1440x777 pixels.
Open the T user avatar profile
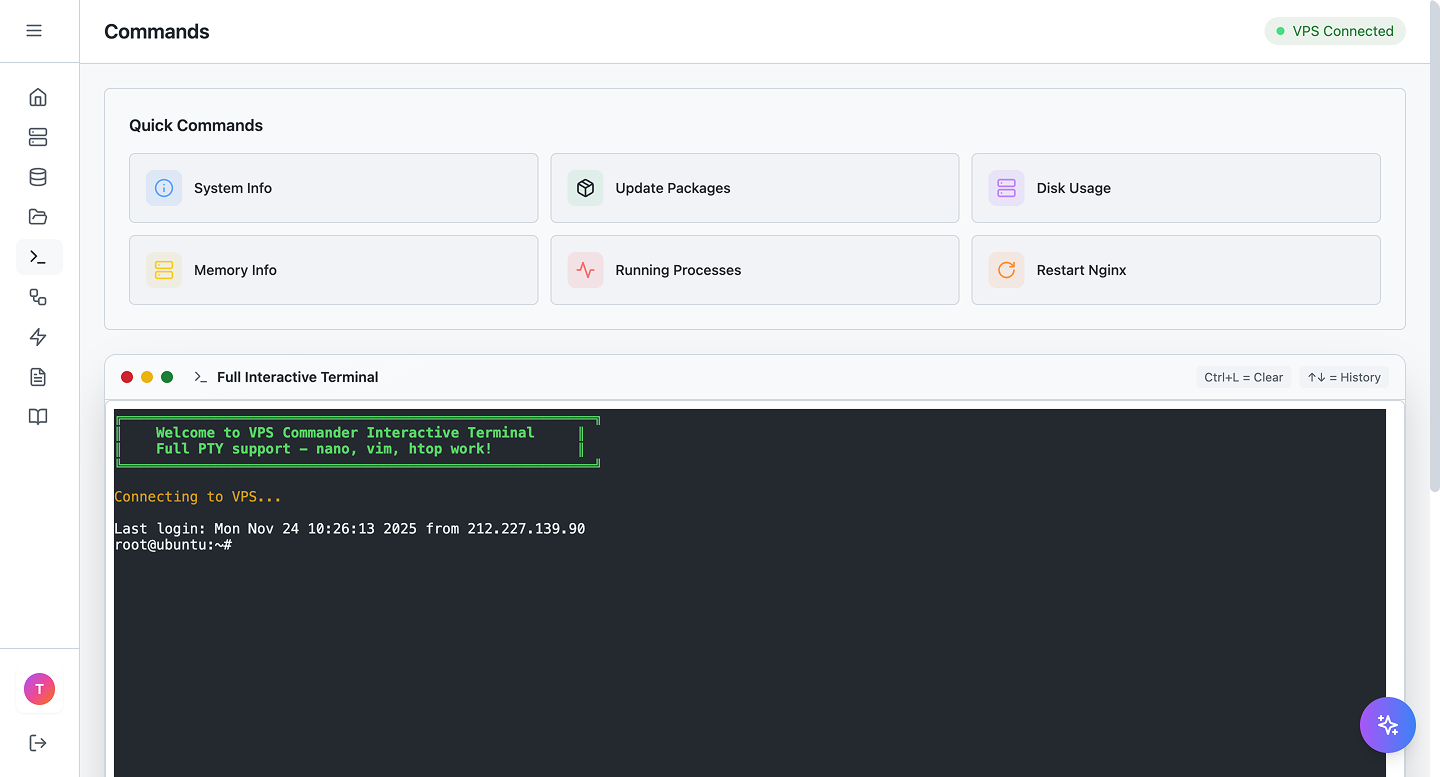pyautogui.click(x=39, y=689)
